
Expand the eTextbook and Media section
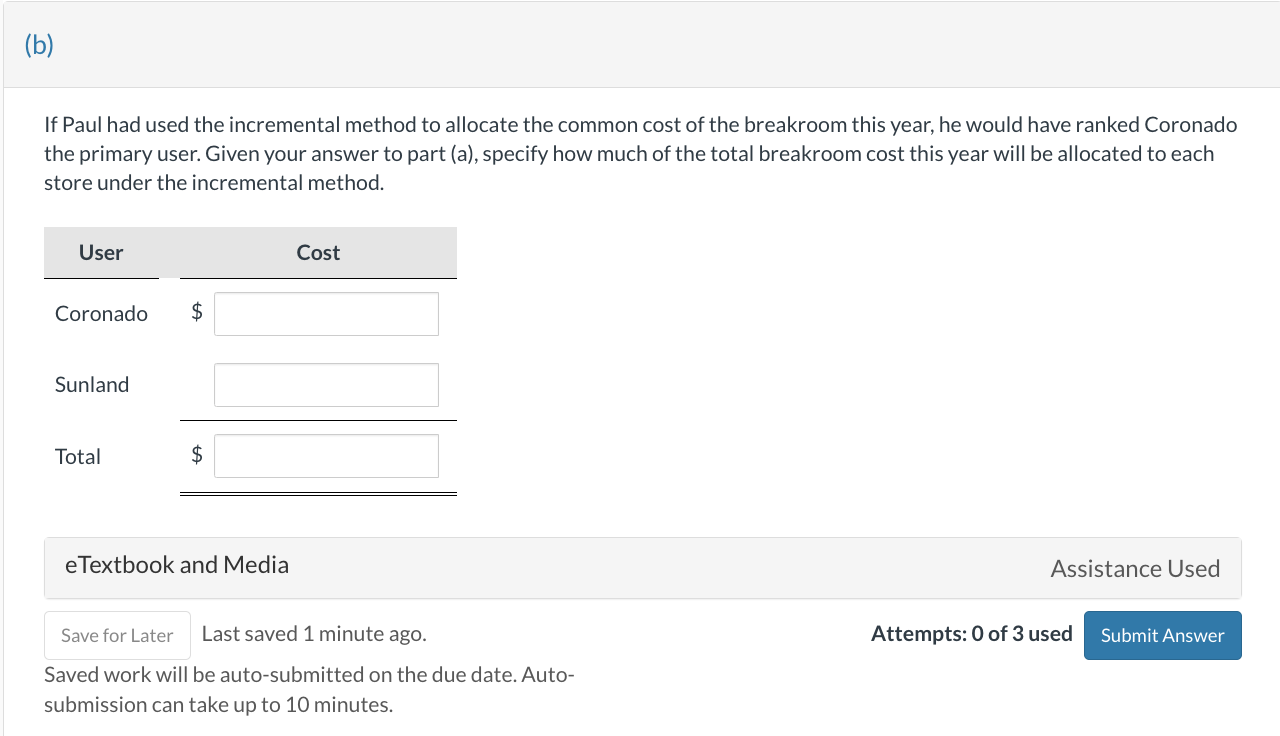(x=177, y=565)
